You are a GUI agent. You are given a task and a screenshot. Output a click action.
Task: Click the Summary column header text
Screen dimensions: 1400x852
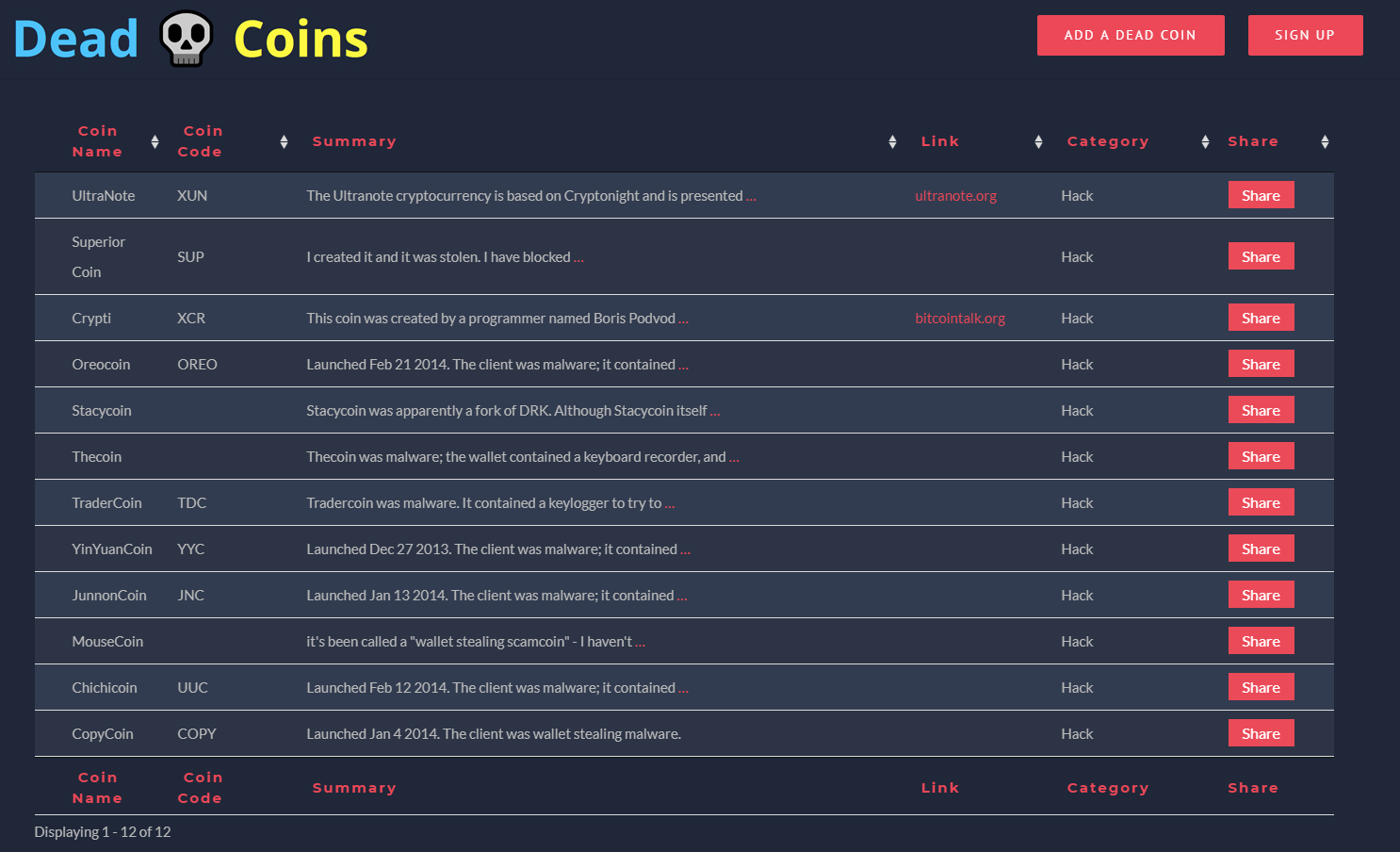click(x=354, y=141)
